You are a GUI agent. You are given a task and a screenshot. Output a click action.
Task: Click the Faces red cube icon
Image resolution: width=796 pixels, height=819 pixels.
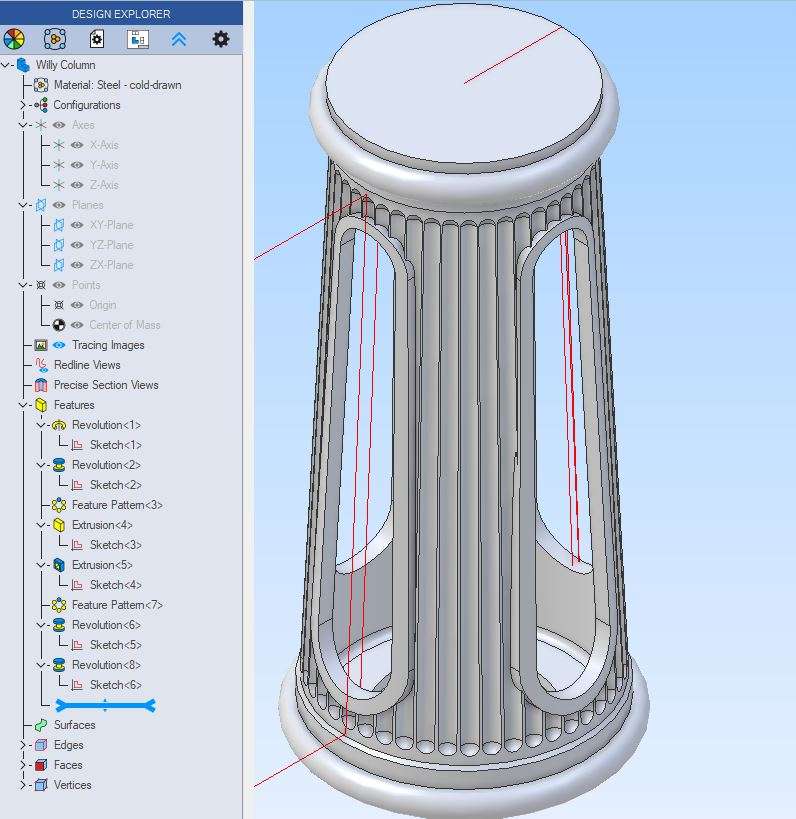click(41, 765)
